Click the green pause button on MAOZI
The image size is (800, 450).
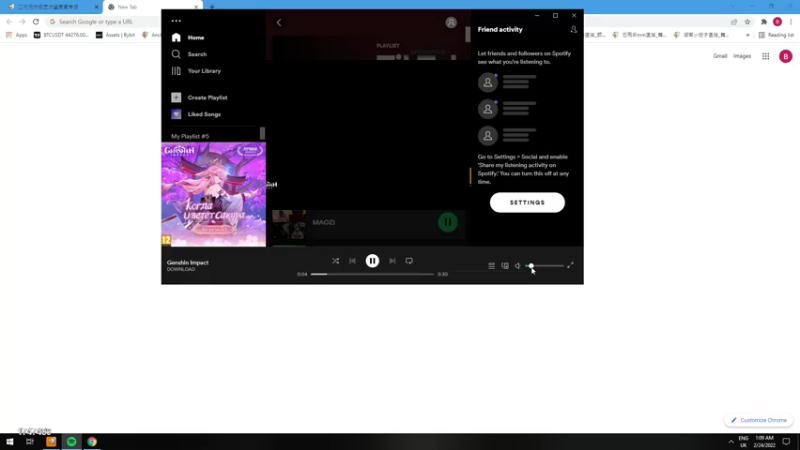(x=447, y=222)
